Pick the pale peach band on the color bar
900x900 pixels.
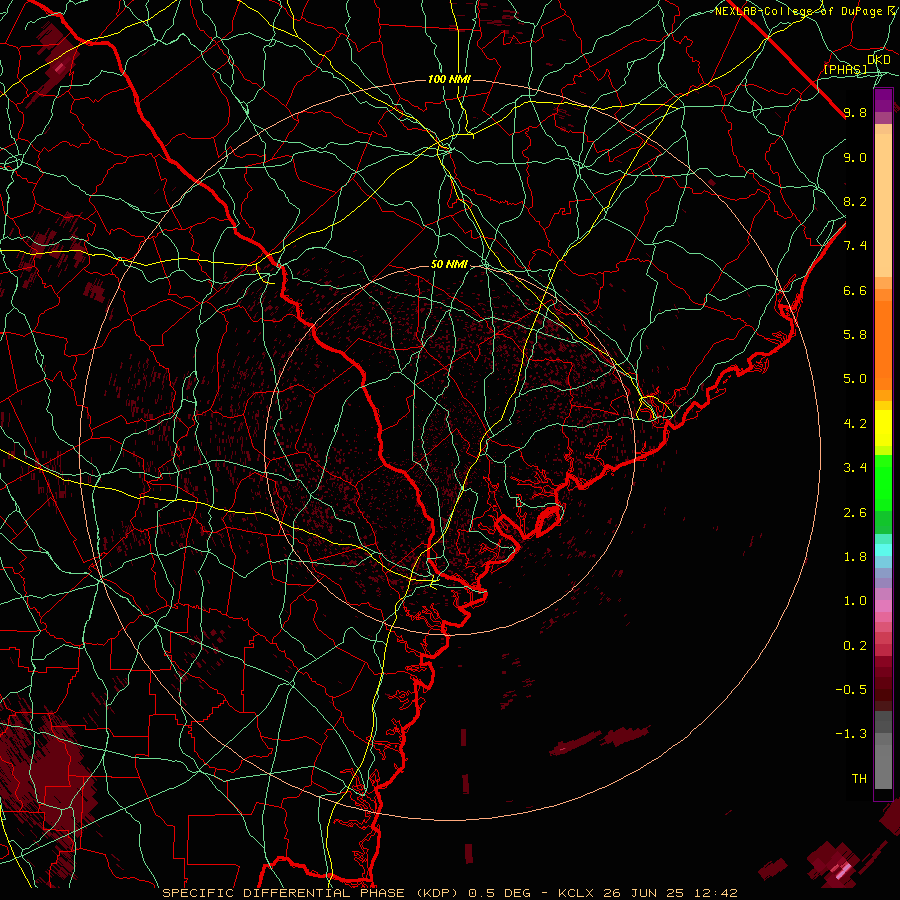click(883, 205)
